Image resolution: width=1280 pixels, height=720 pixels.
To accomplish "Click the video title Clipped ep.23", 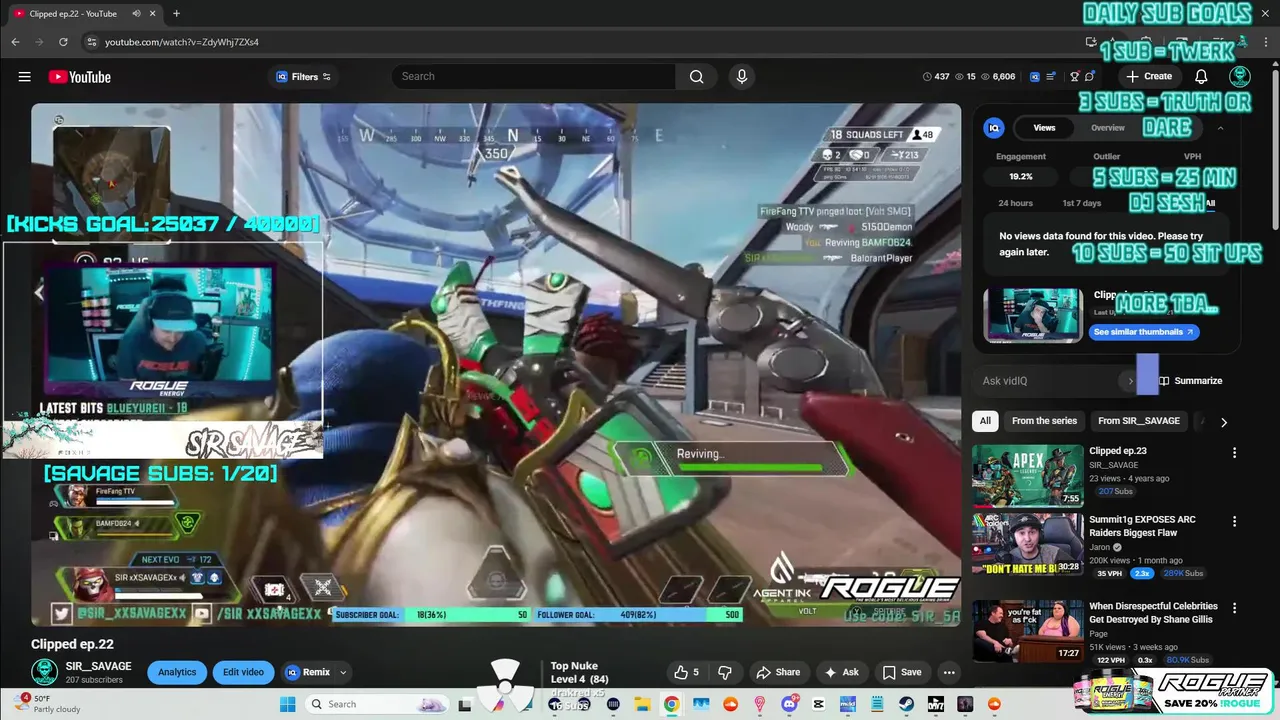I will [1117, 451].
